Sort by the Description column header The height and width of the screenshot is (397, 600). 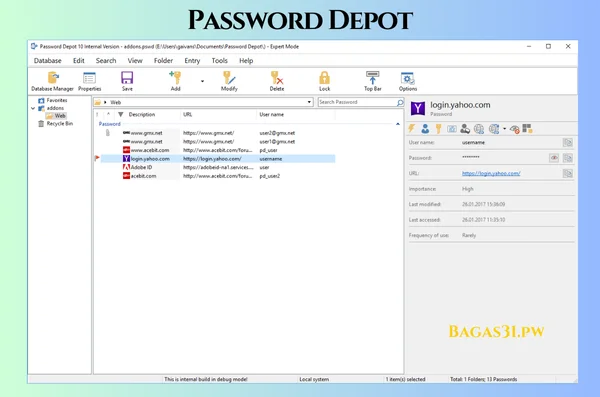[x=142, y=114]
